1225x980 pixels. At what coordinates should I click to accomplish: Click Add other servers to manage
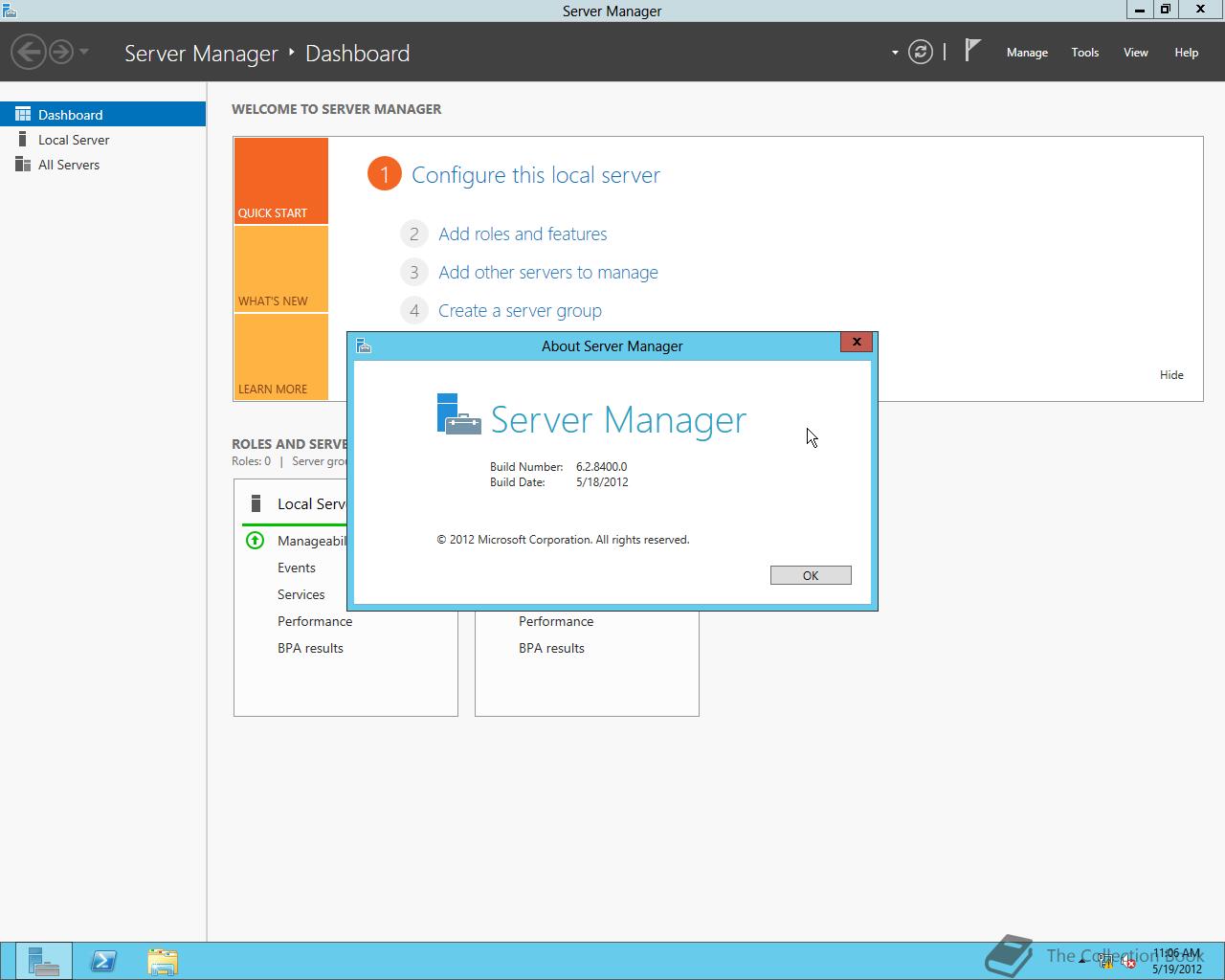point(548,272)
